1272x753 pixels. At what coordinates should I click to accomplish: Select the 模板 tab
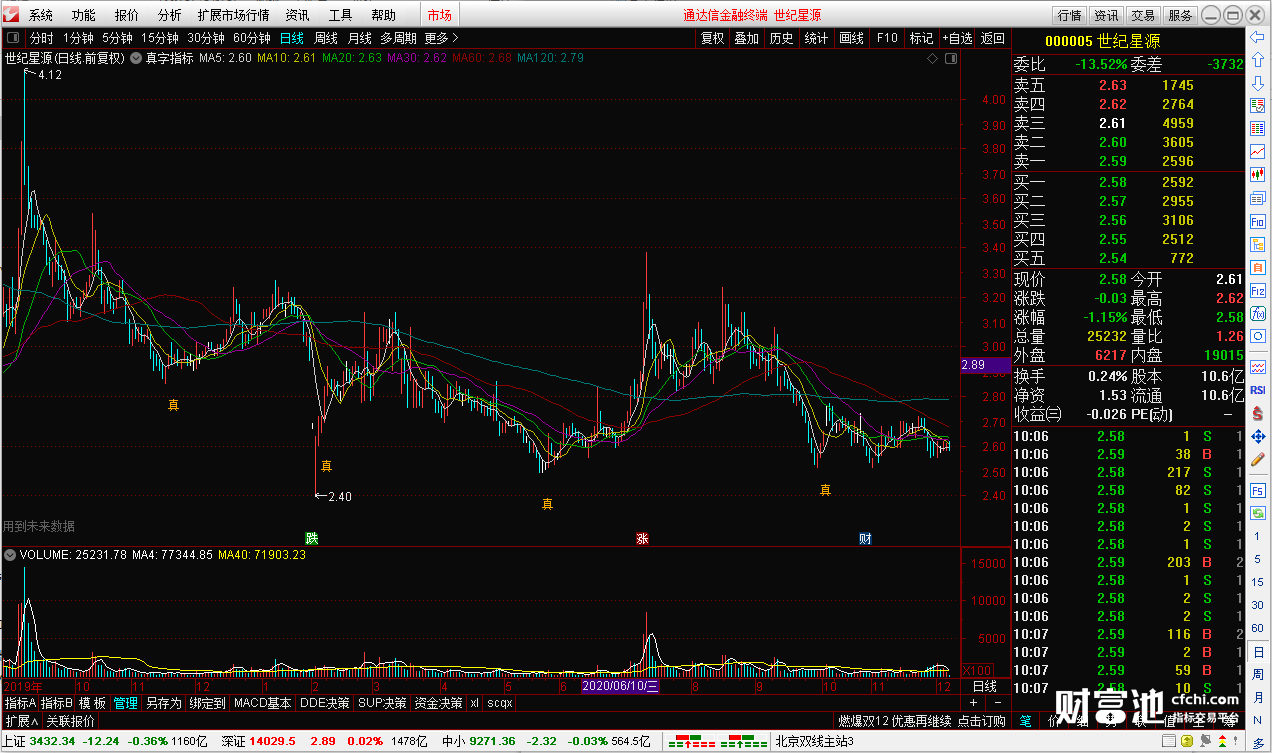point(93,703)
